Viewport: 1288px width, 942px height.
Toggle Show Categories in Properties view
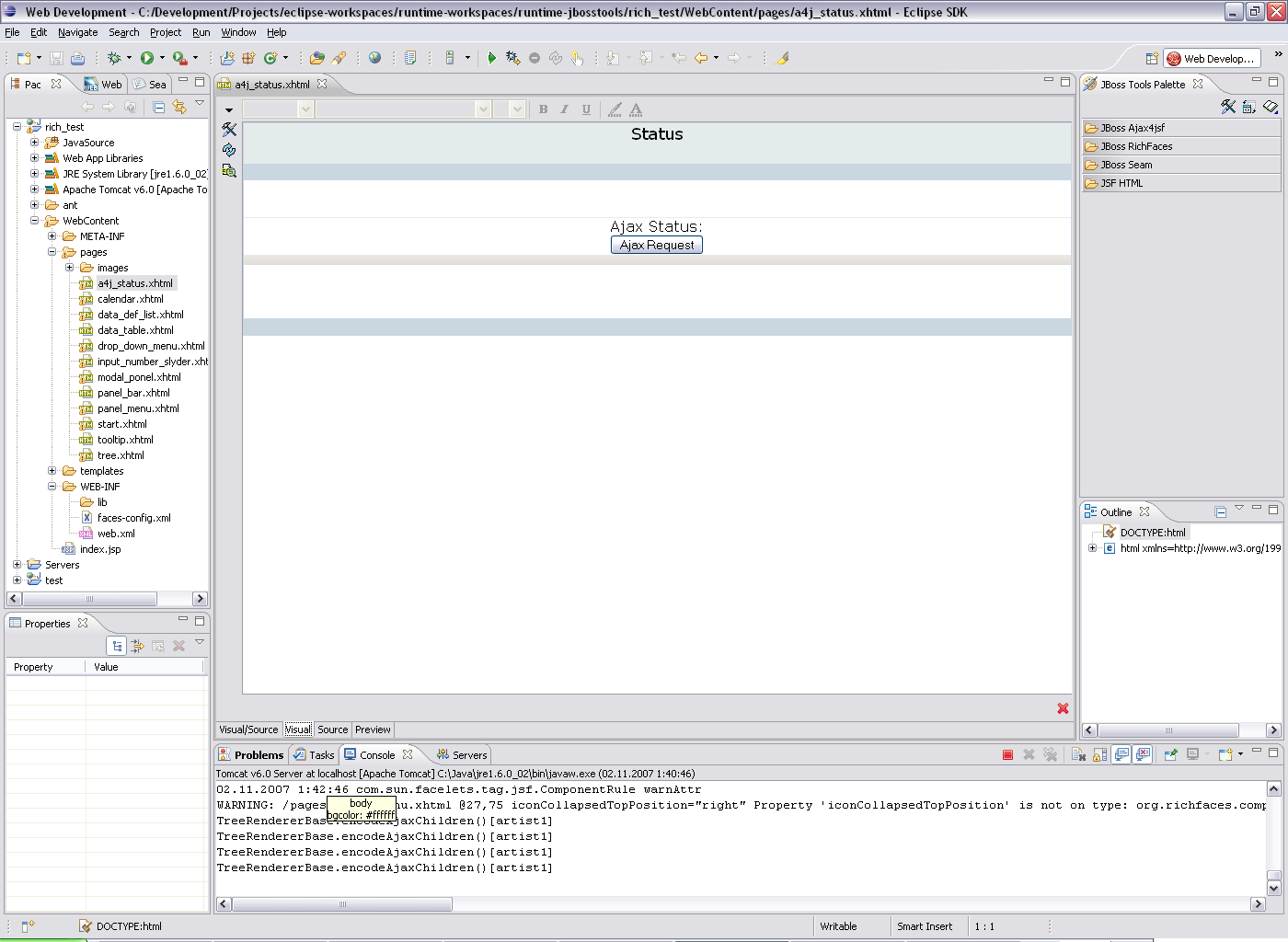tap(117, 646)
